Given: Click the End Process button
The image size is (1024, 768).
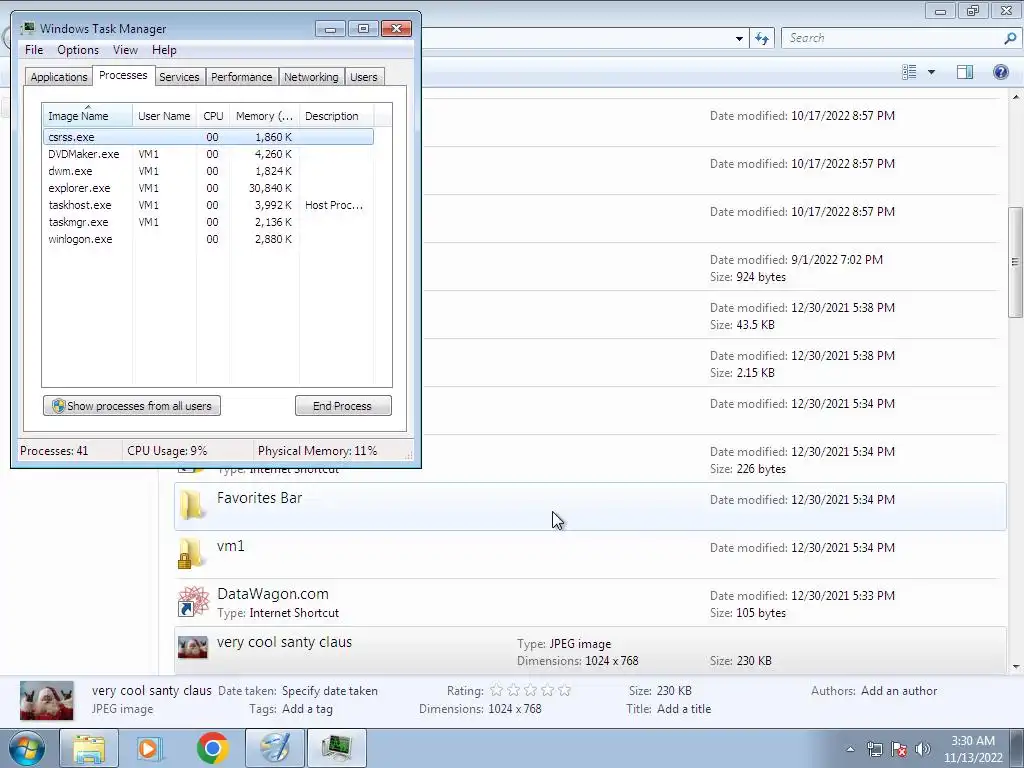Looking at the screenshot, I should [x=343, y=406].
